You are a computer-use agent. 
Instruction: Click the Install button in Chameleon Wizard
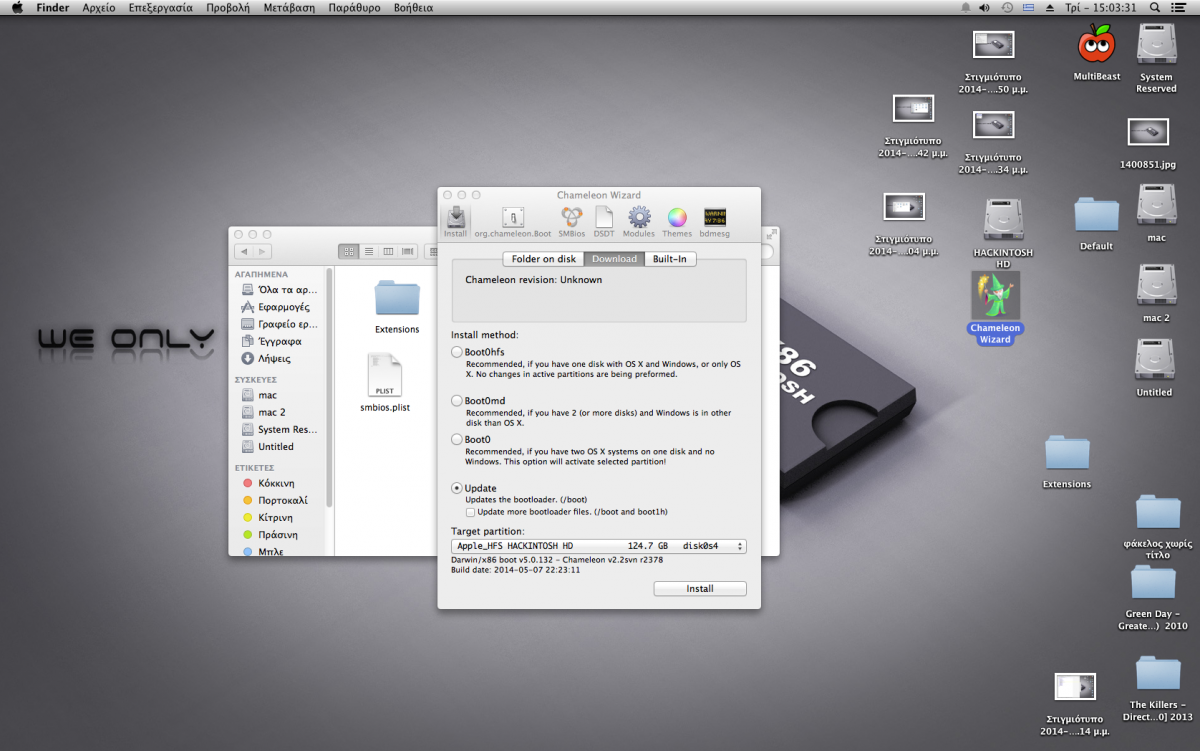pyautogui.click(x=700, y=589)
